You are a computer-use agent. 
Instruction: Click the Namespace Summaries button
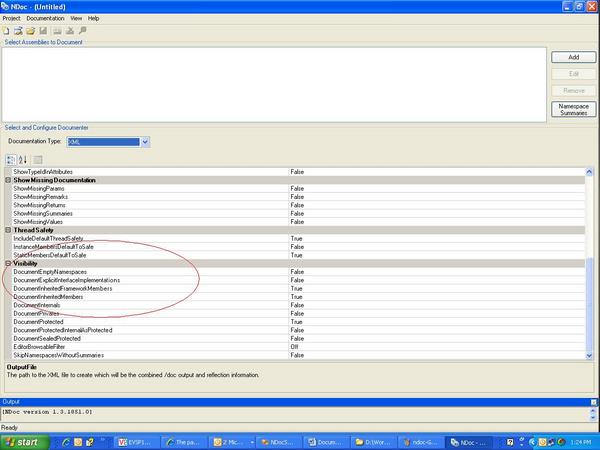pos(573,109)
